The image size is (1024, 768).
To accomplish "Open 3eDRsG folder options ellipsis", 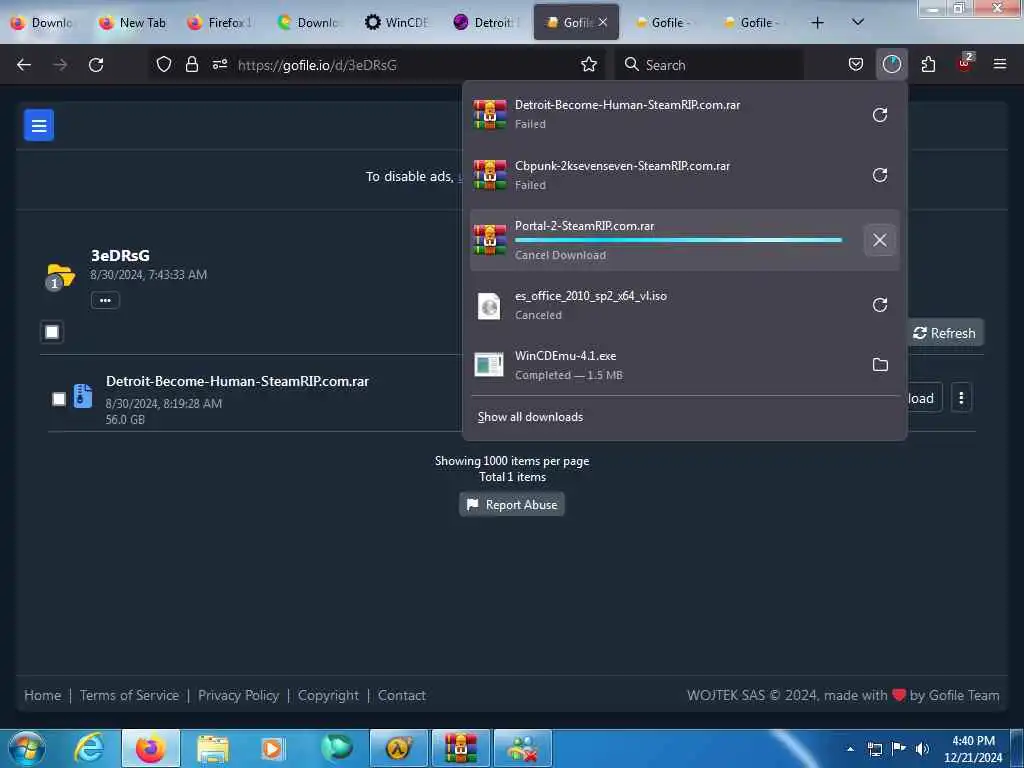I will click(x=105, y=300).
